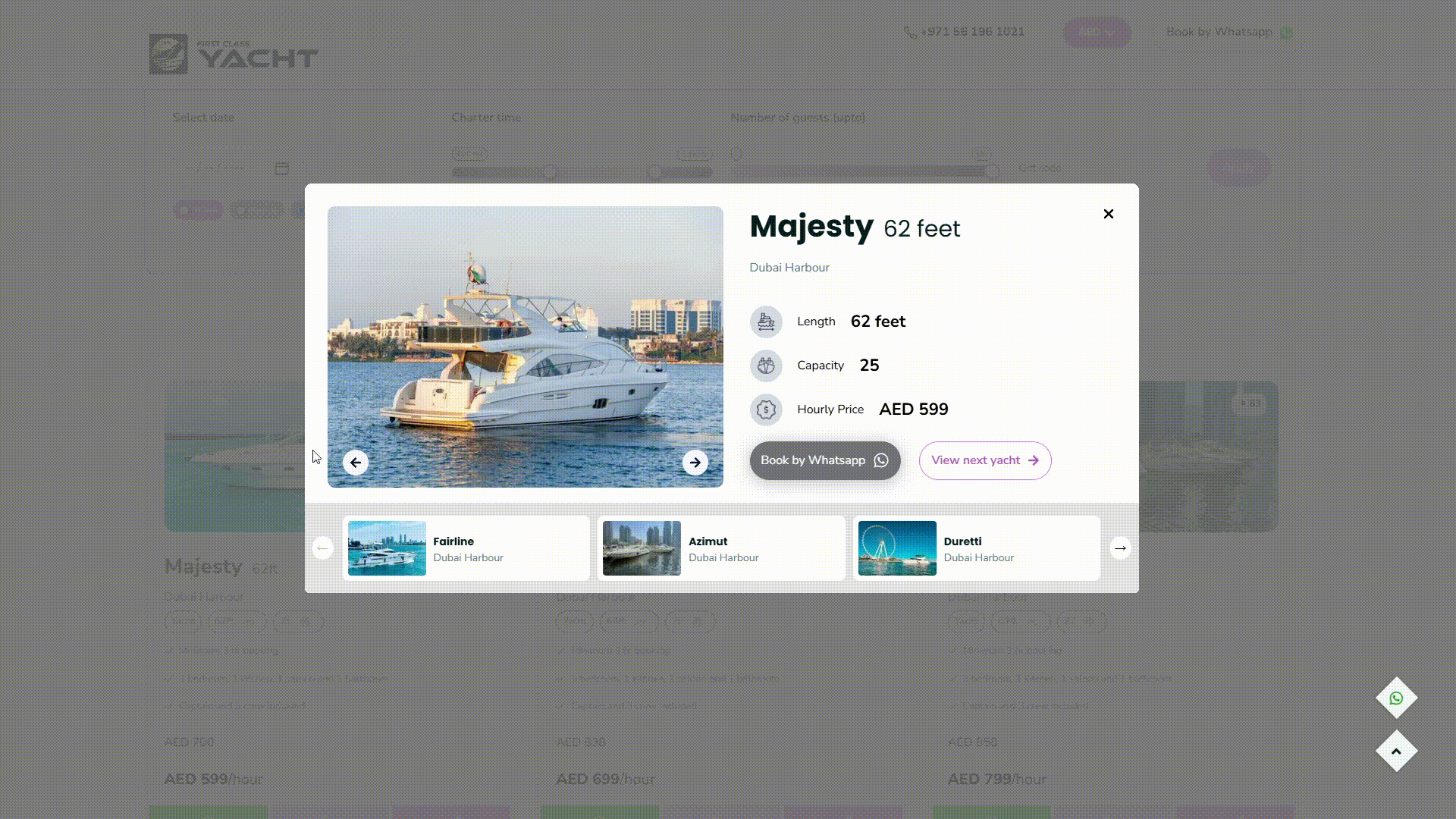The image size is (1456, 819).
Task: Move the yacht carousel to the left
Action: click(323, 548)
